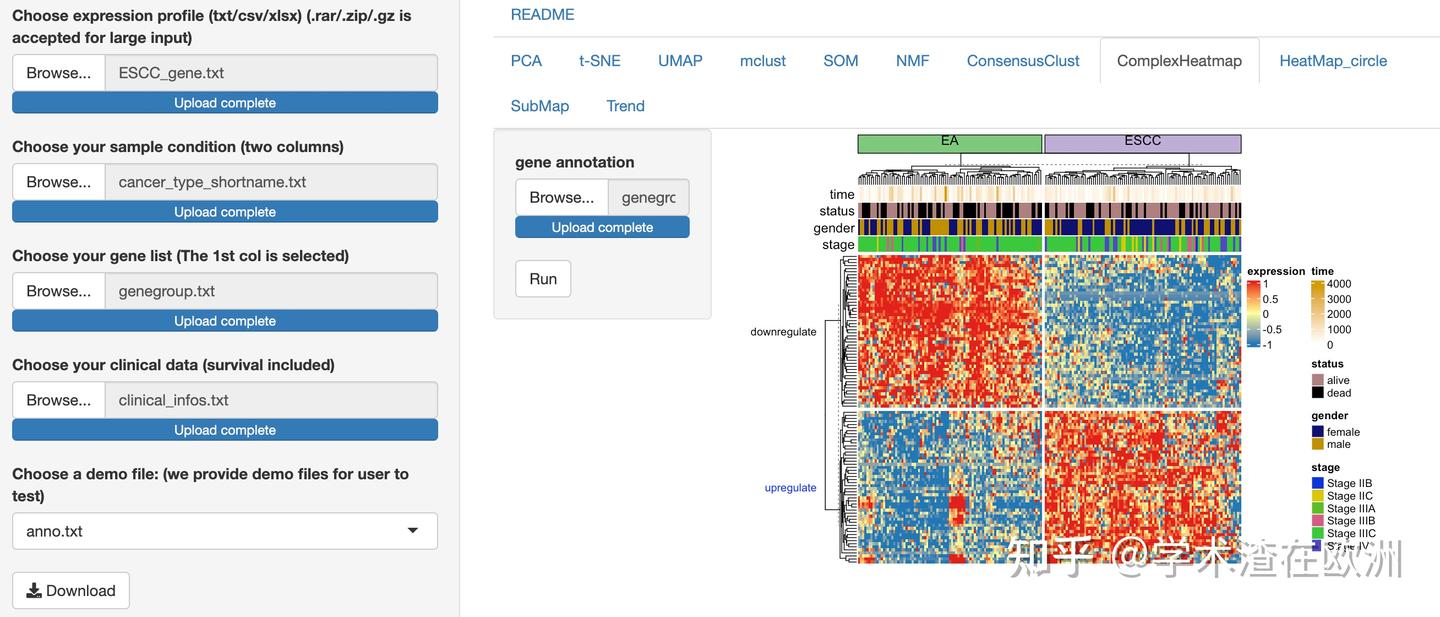Browse for gene annotation file
The height and width of the screenshot is (617, 1440).
pyautogui.click(x=562, y=197)
